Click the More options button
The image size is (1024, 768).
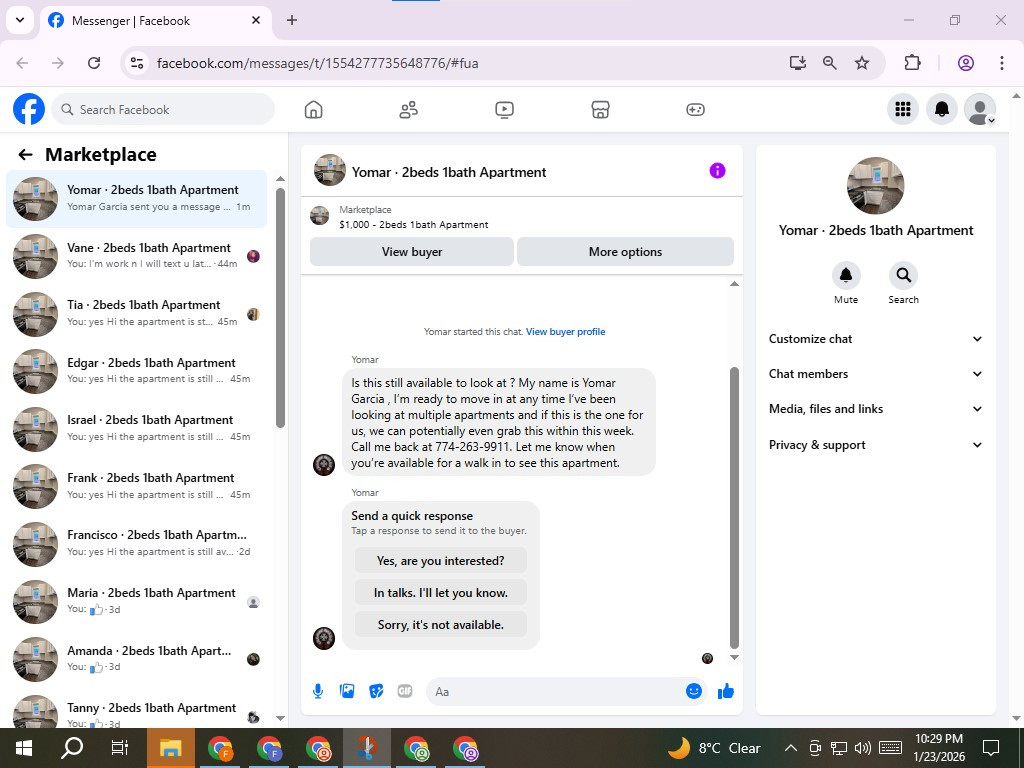(625, 251)
